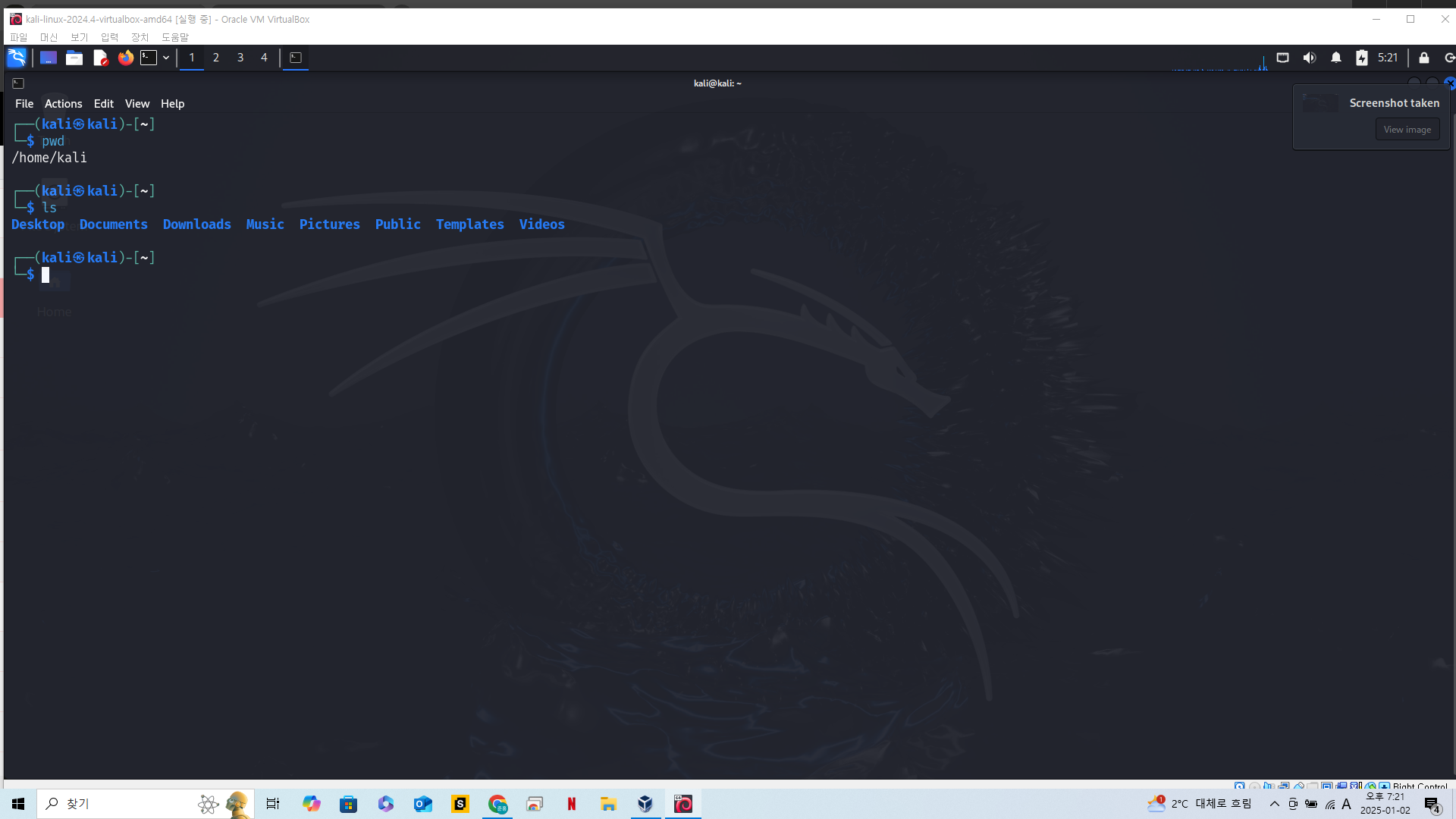Launch terminal emulator from panel
1456x819 pixels.
tap(149, 58)
